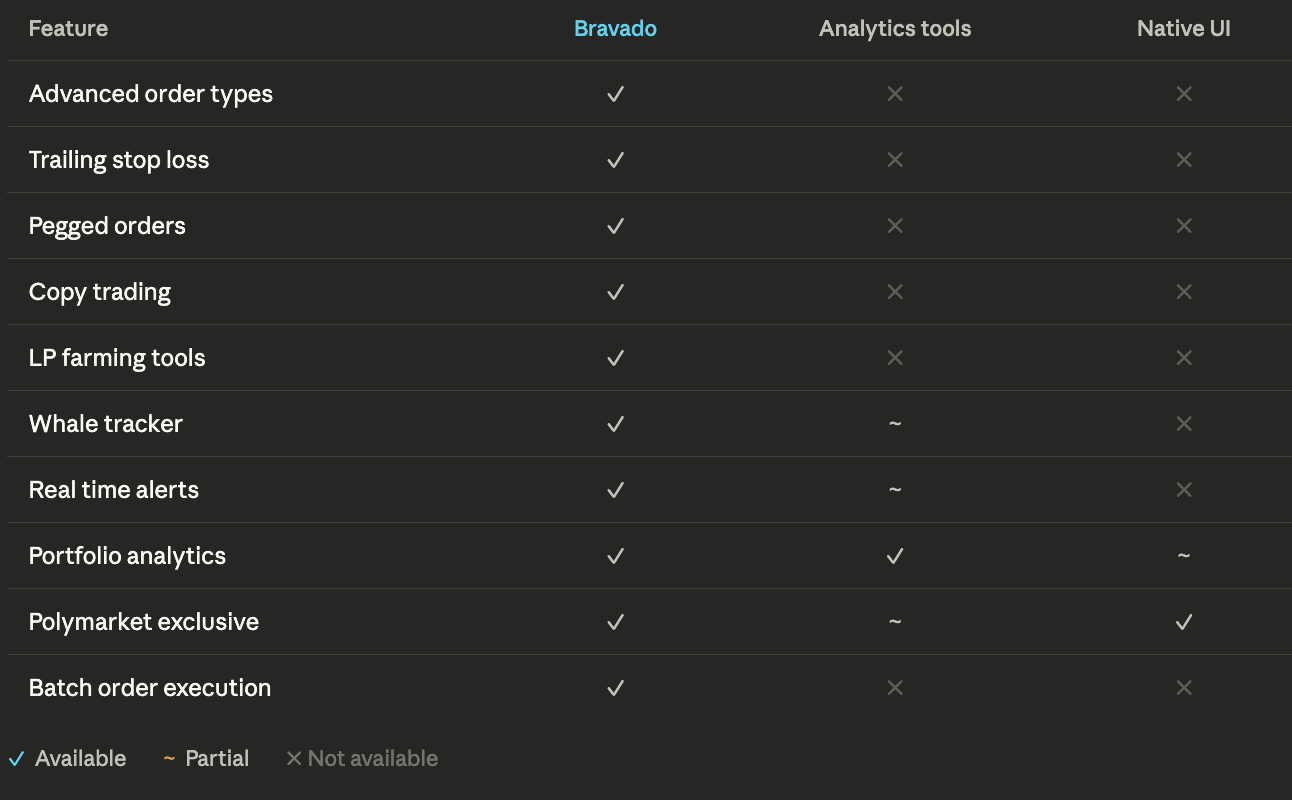Click Native UI checkmark for Polymarket exclusive
The image size is (1292, 800).
(x=1184, y=622)
